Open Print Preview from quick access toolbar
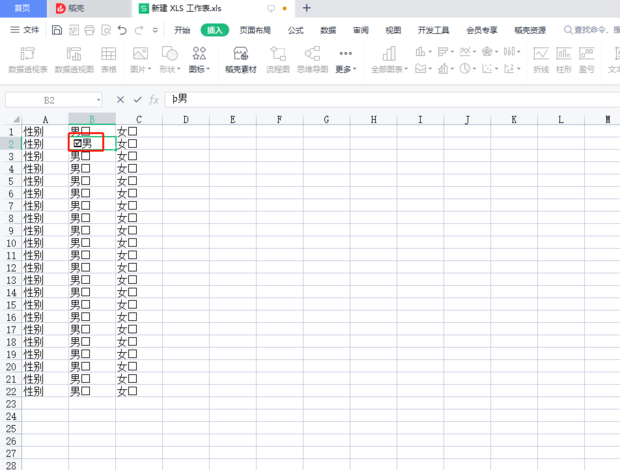 106,30
